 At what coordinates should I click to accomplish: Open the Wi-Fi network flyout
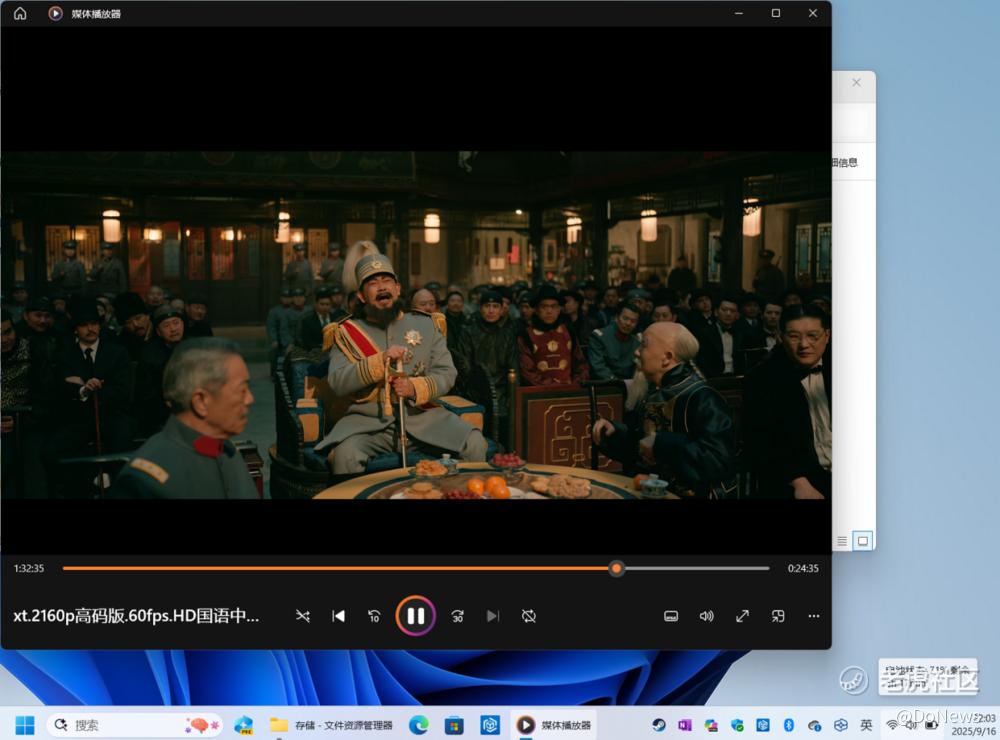(x=892, y=725)
